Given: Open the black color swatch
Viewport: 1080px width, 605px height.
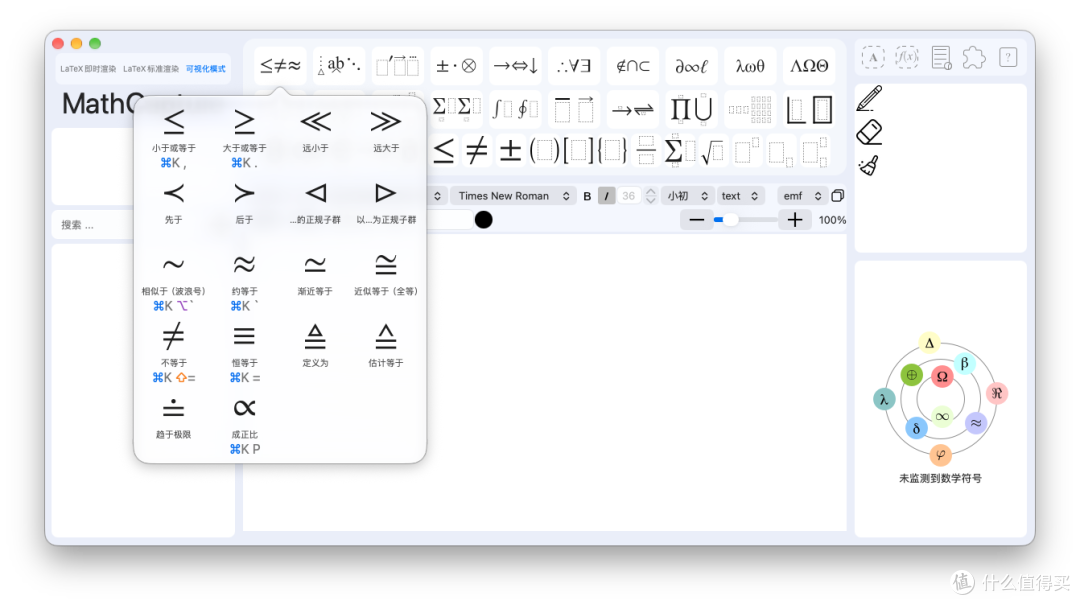Looking at the screenshot, I should click(484, 220).
